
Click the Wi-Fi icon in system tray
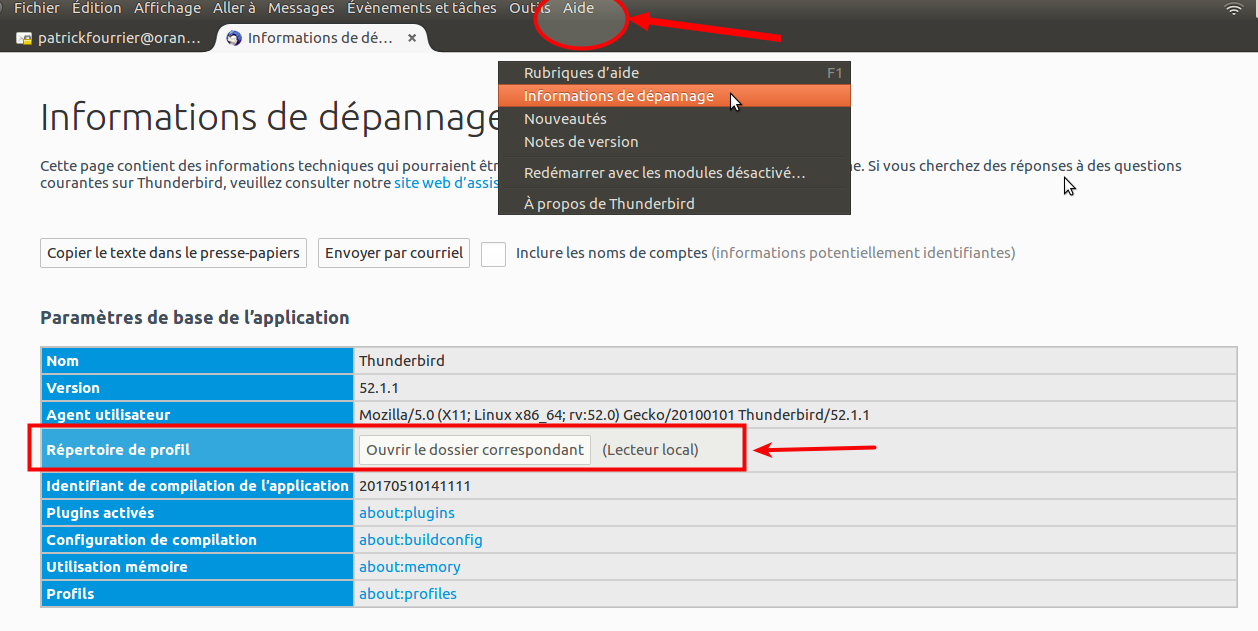(x=1234, y=9)
